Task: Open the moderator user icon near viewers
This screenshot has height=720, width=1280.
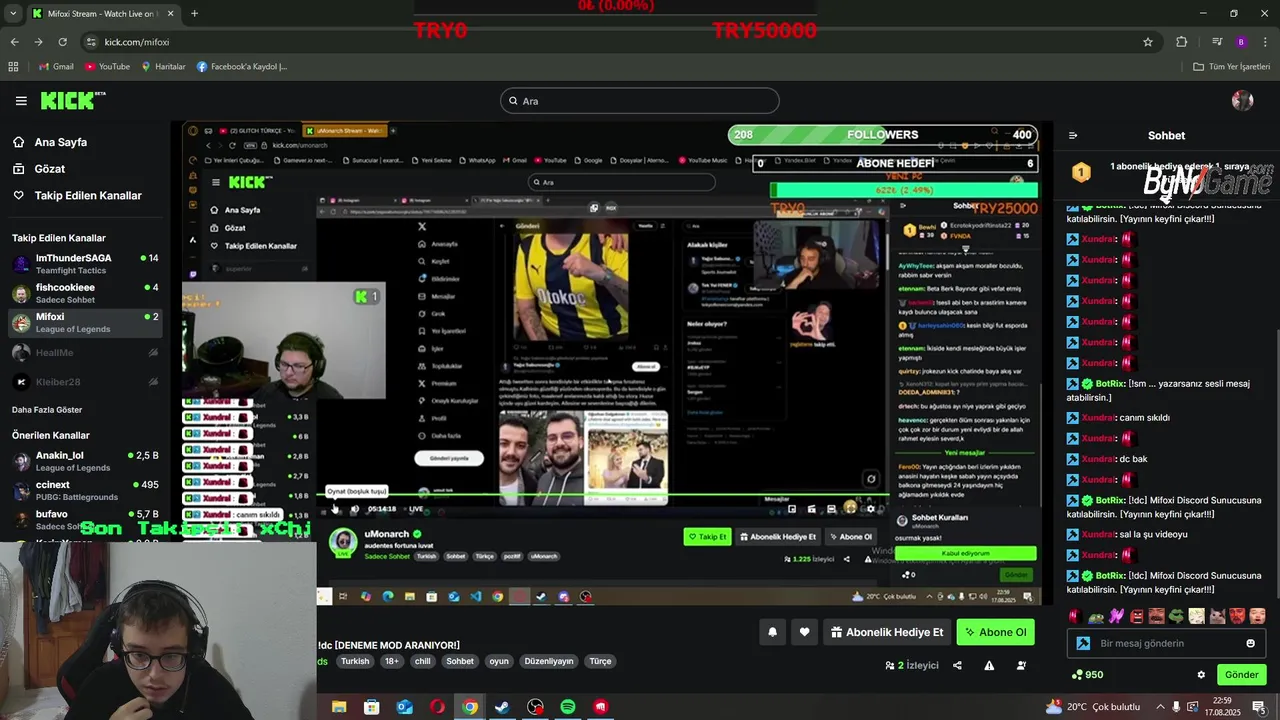Action: 1021,665
